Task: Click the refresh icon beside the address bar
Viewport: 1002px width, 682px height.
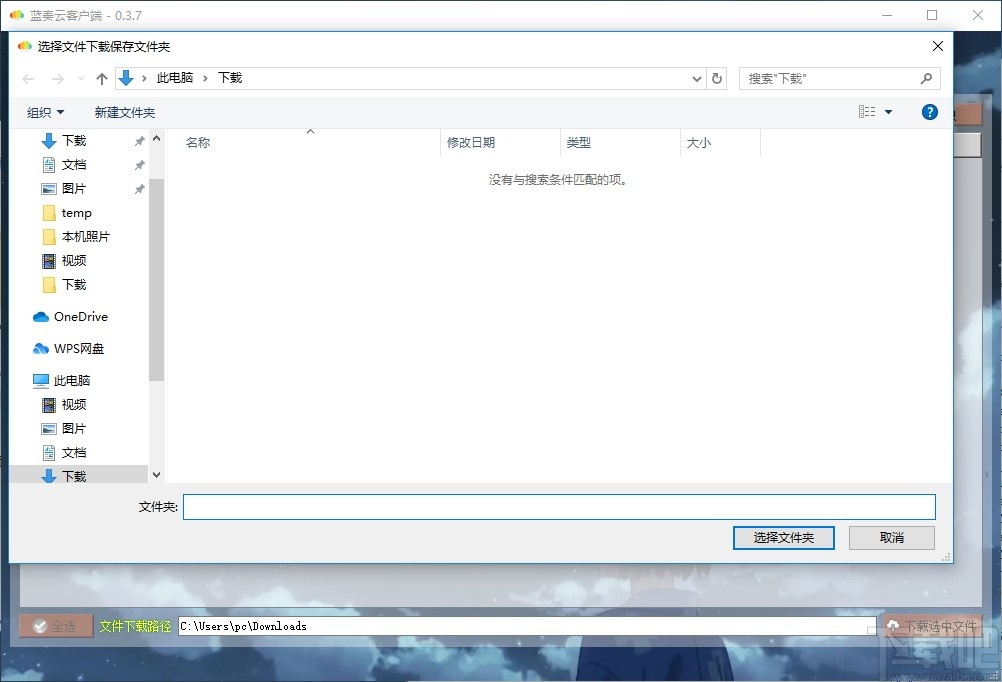Action: coord(716,78)
